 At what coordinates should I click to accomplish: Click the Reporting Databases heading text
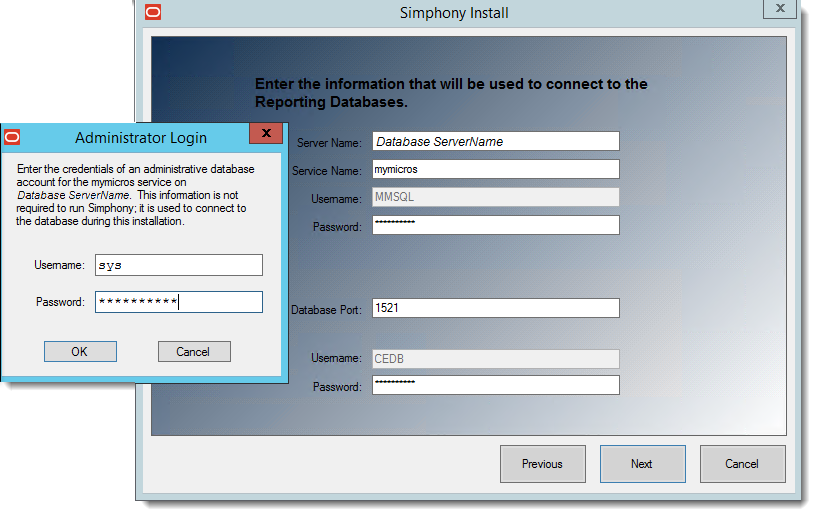pos(451,93)
